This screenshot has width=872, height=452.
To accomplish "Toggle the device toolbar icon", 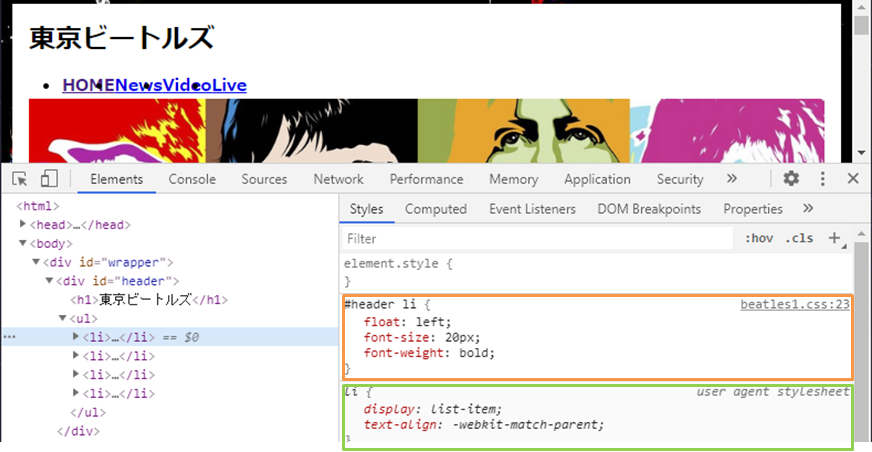I will 49,178.
